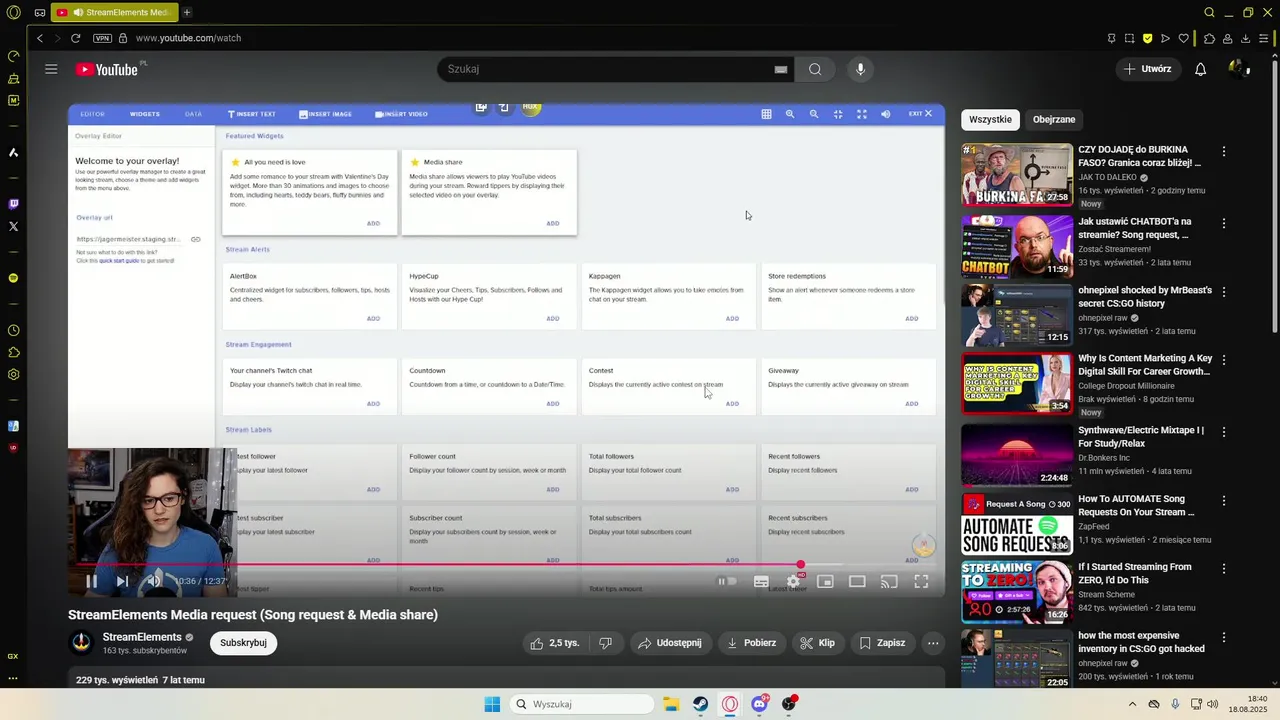Open options for Automate Song Requests video
The height and width of the screenshot is (720, 1280).
click(x=1224, y=500)
